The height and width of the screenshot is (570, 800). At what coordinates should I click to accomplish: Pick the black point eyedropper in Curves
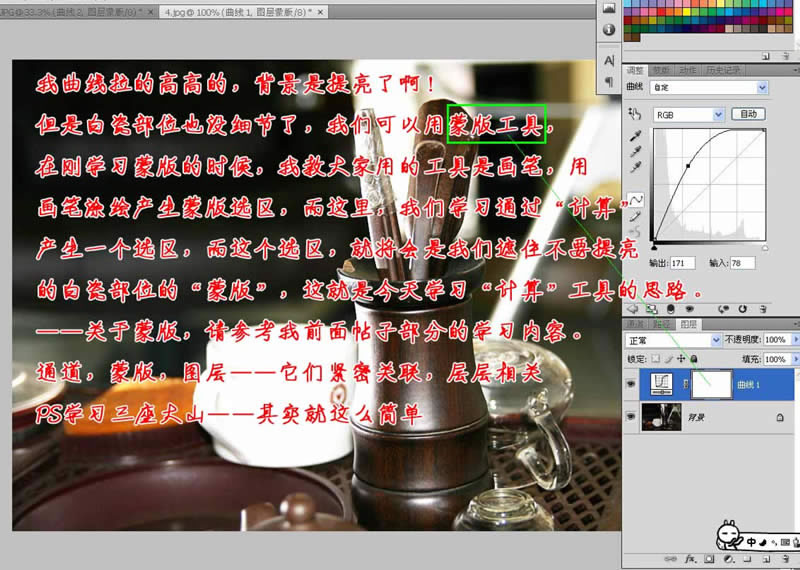(635, 136)
